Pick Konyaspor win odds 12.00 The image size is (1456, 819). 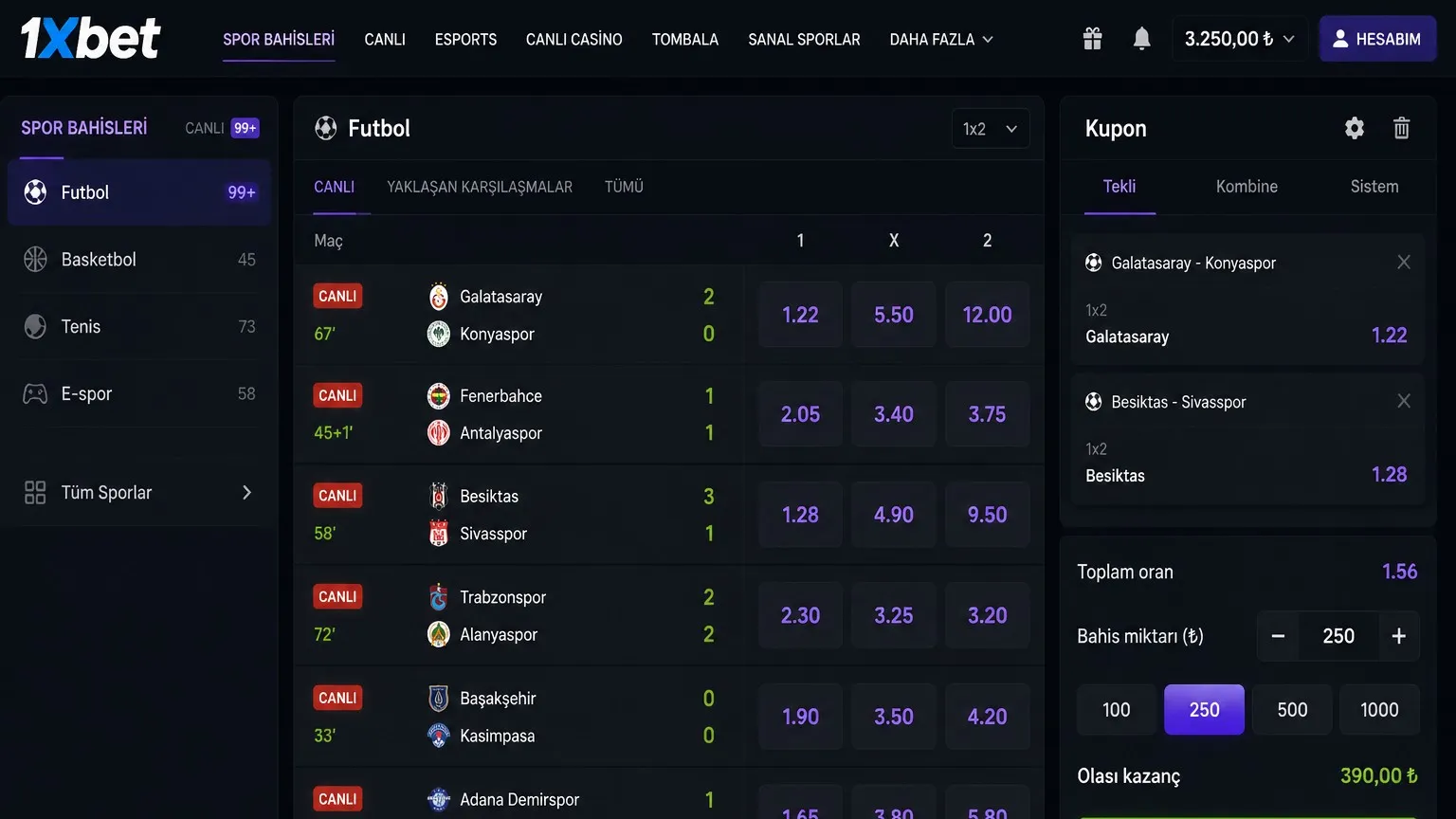[x=987, y=315]
